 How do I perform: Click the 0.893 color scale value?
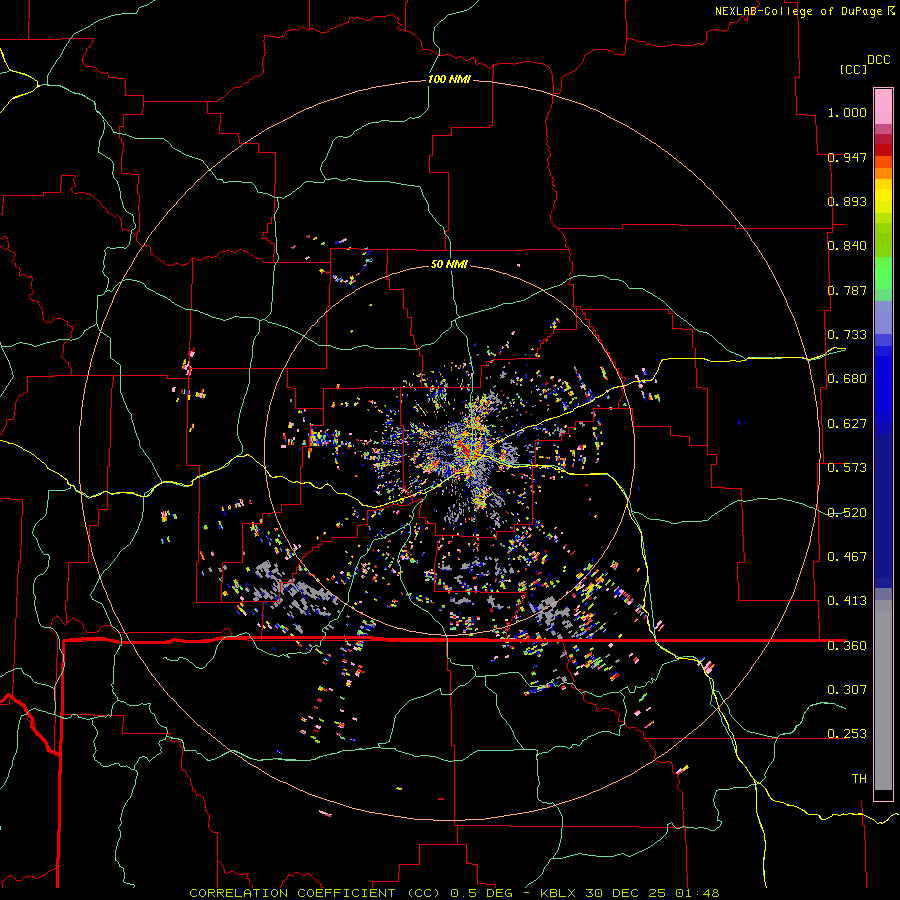pyautogui.click(x=847, y=201)
